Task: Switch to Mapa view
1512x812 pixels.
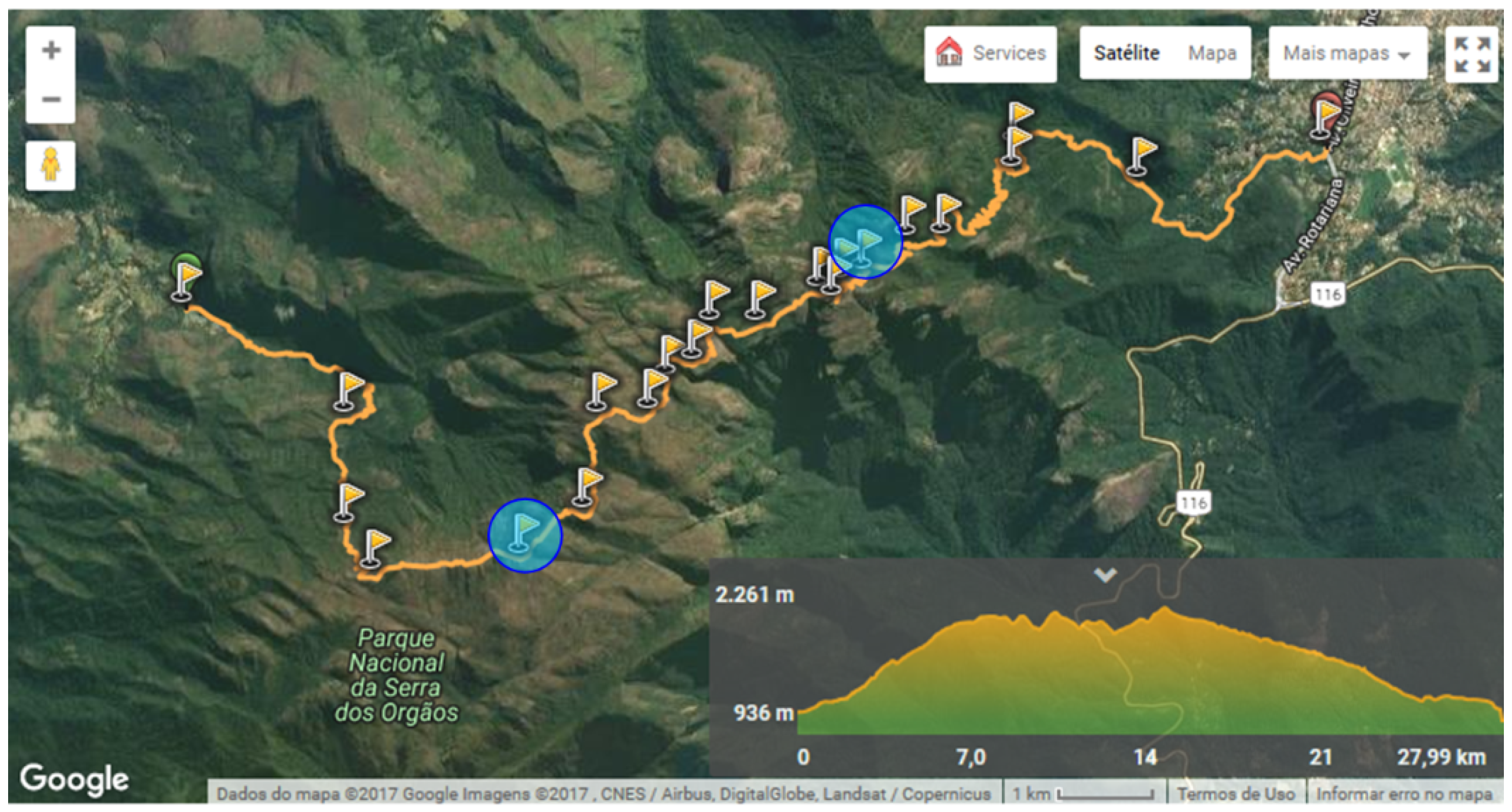Action: (x=1212, y=54)
